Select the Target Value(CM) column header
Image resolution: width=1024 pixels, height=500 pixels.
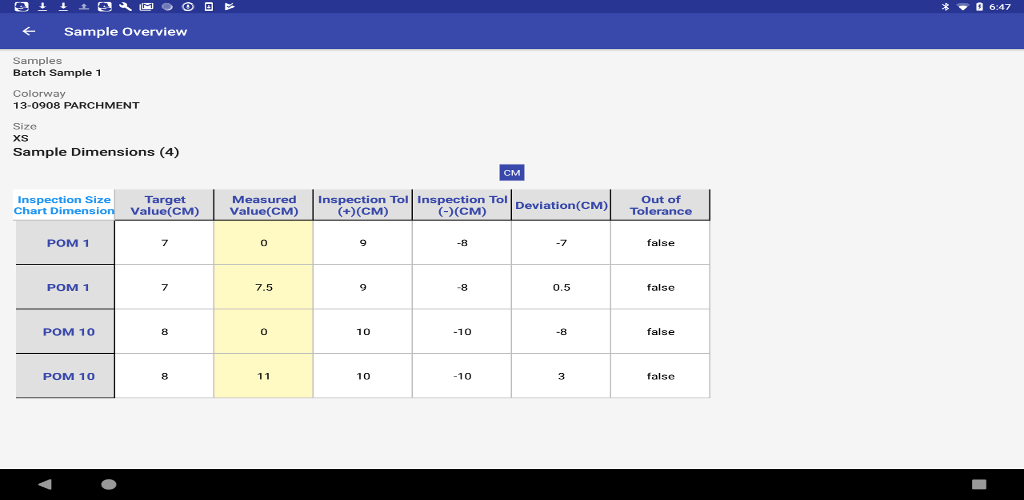[x=165, y=205]
